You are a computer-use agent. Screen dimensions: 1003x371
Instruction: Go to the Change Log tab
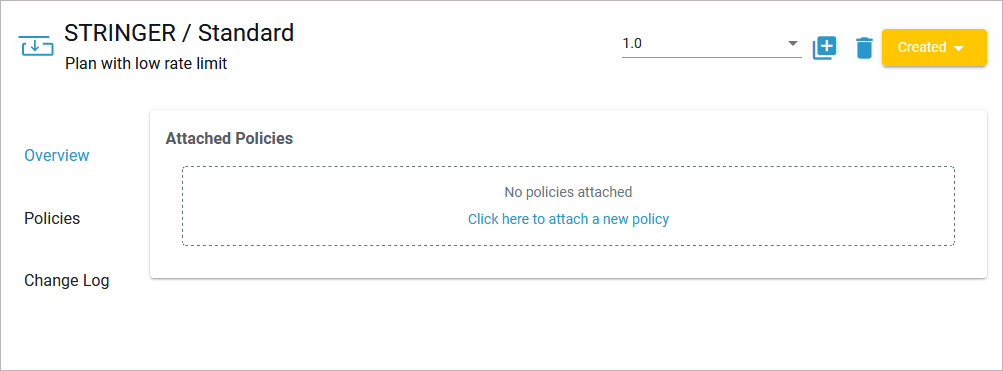tap(67, 281)
